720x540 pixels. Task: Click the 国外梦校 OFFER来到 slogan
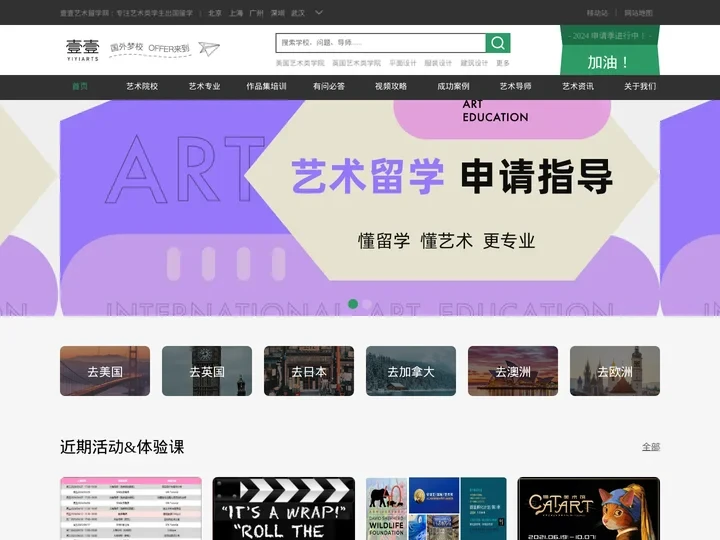150,48
